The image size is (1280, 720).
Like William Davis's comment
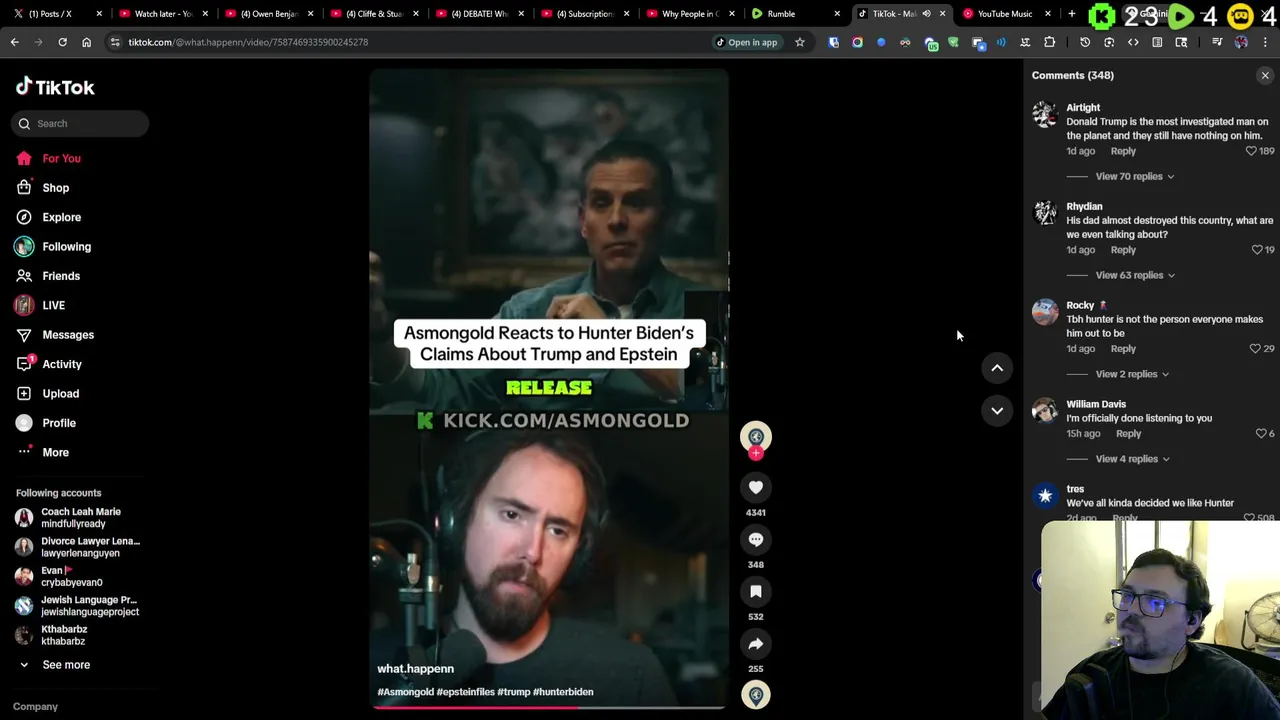pyautogui.click(x=1261, y=434)
